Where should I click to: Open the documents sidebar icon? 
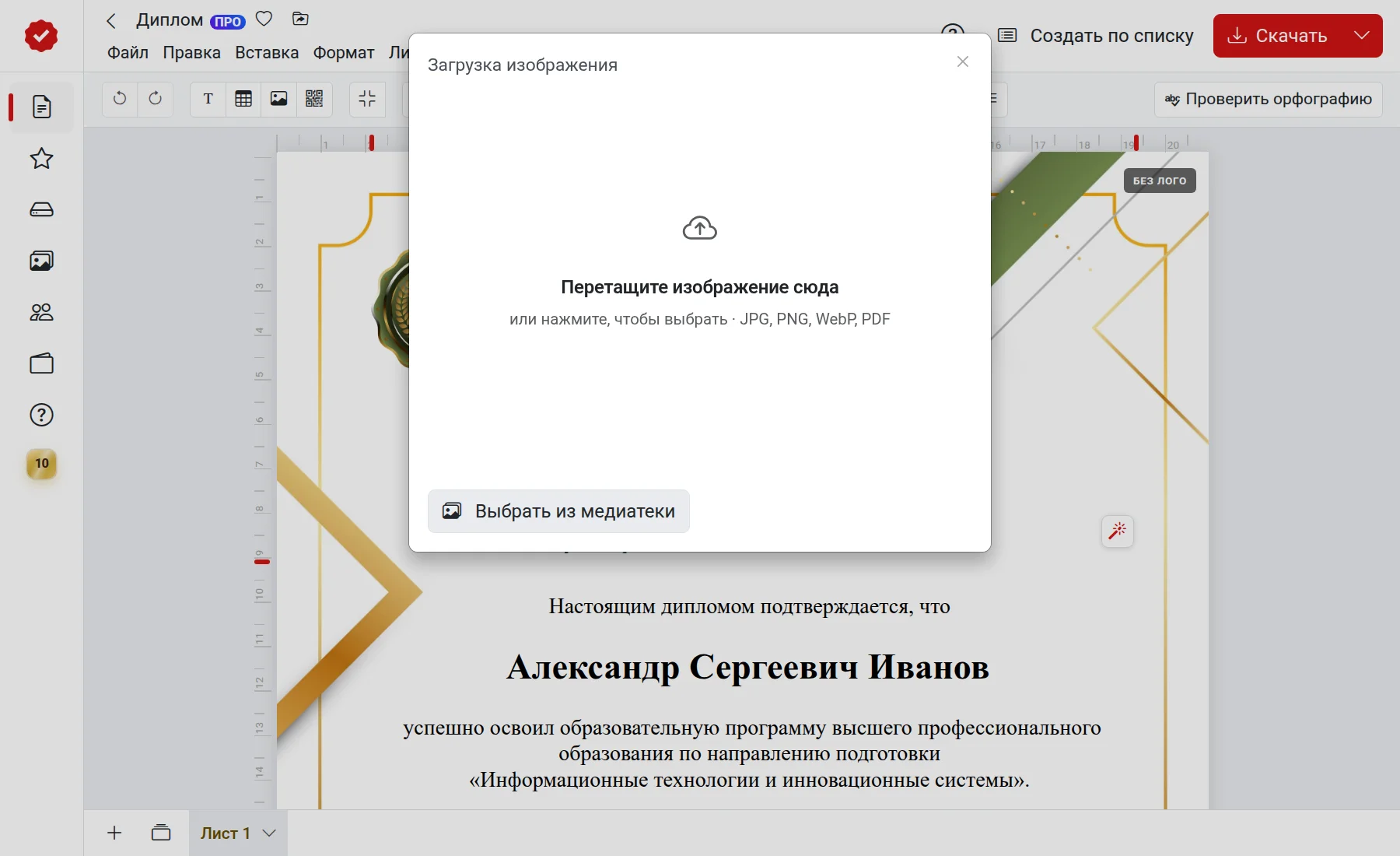[42, 107]
